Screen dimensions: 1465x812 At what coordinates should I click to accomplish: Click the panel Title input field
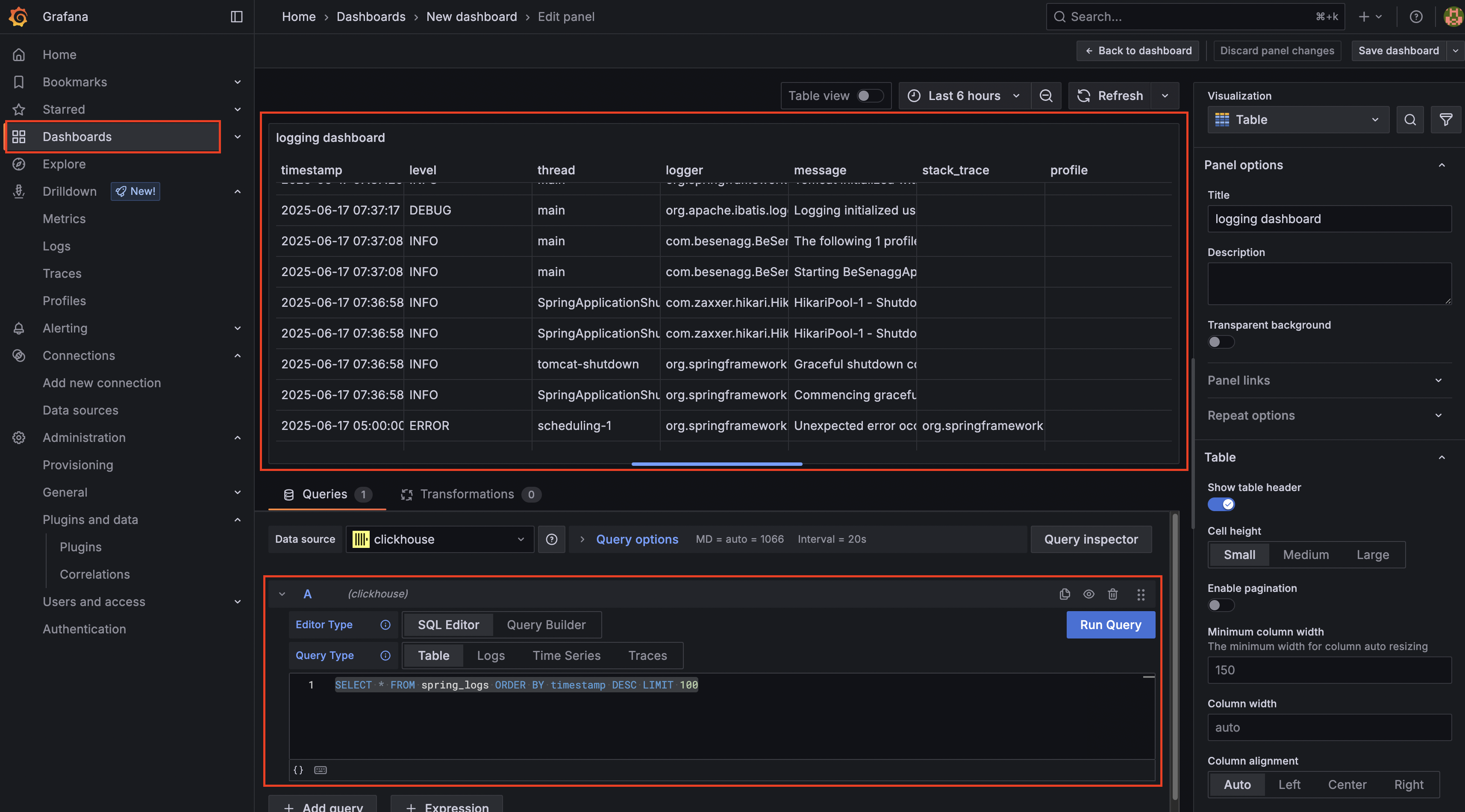pyautogui.click(x=1329, y=219)
